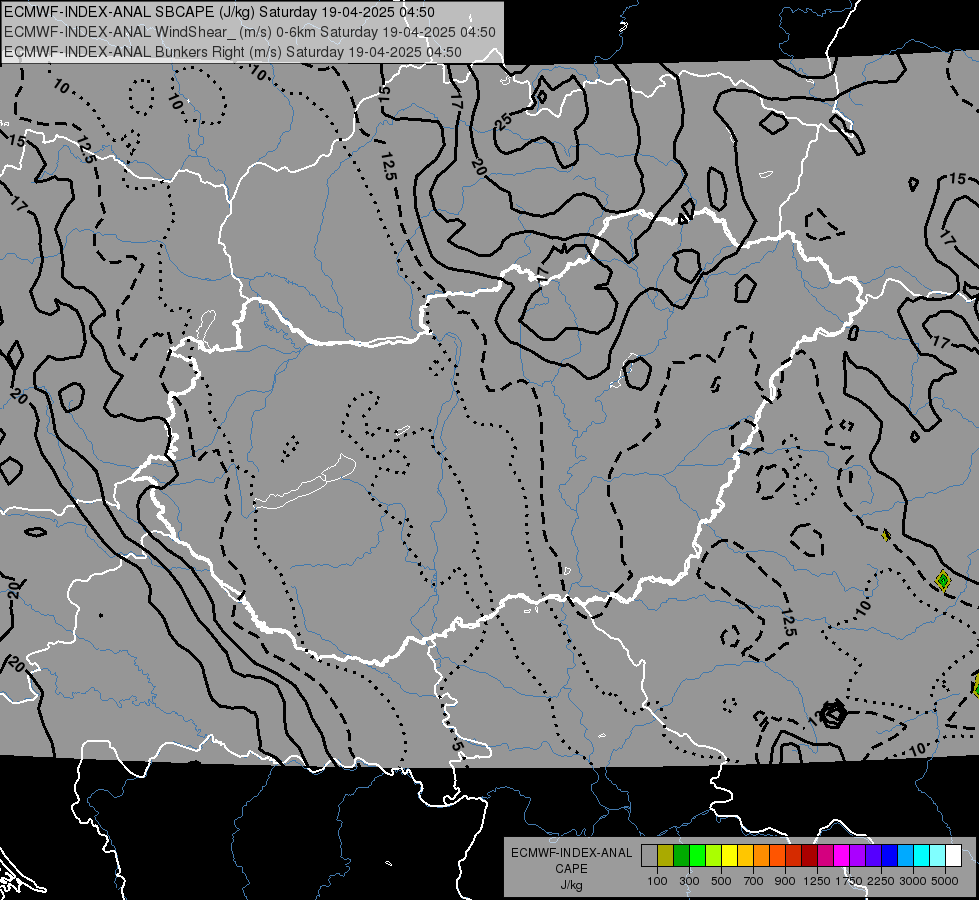
Task: Select the 3000 legend scale value
Action: click(913, 881)
